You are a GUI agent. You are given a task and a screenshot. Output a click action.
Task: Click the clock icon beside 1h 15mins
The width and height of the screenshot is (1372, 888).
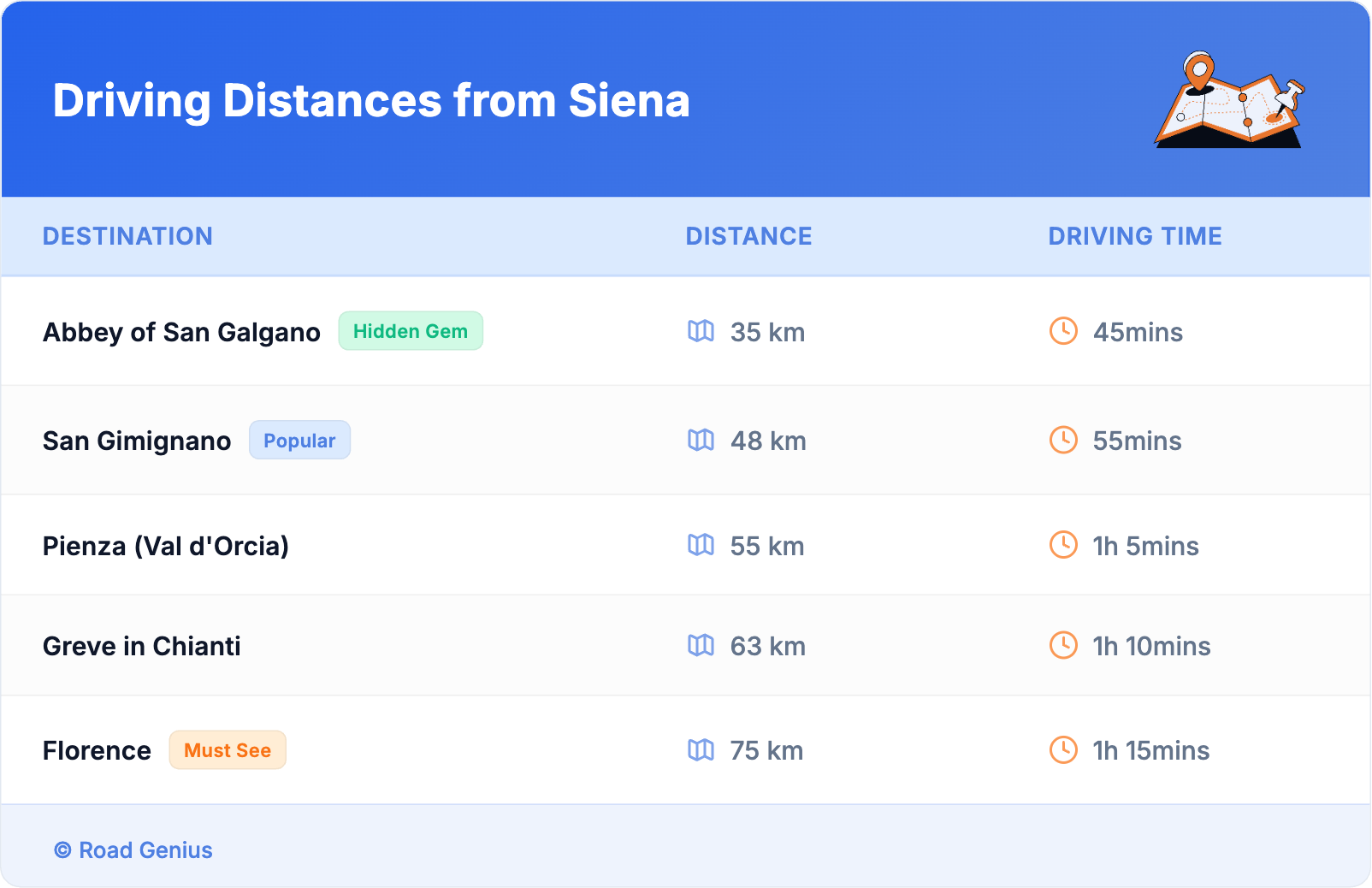[x=1063, y=750]
